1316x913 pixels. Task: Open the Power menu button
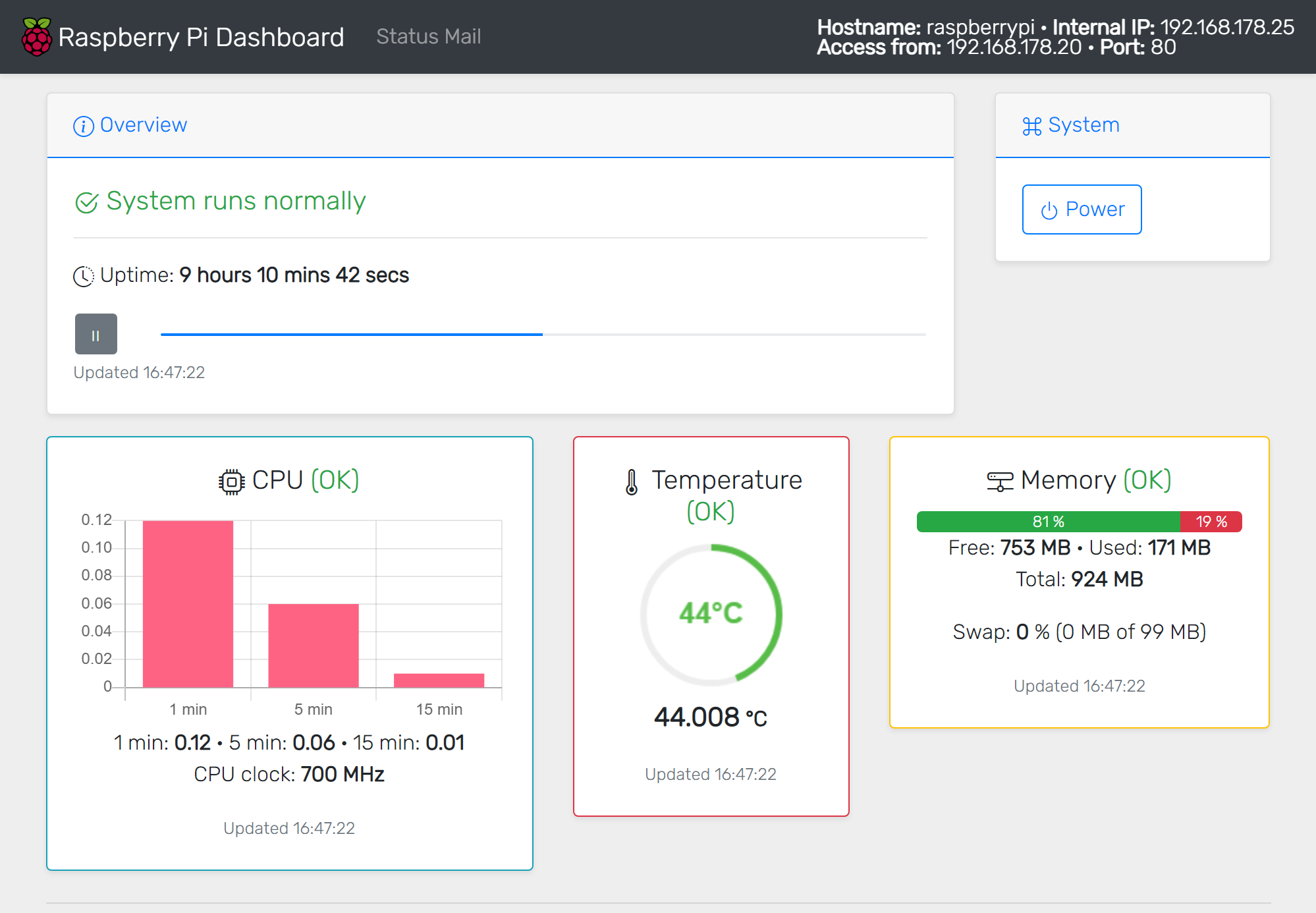[1082, 209]
